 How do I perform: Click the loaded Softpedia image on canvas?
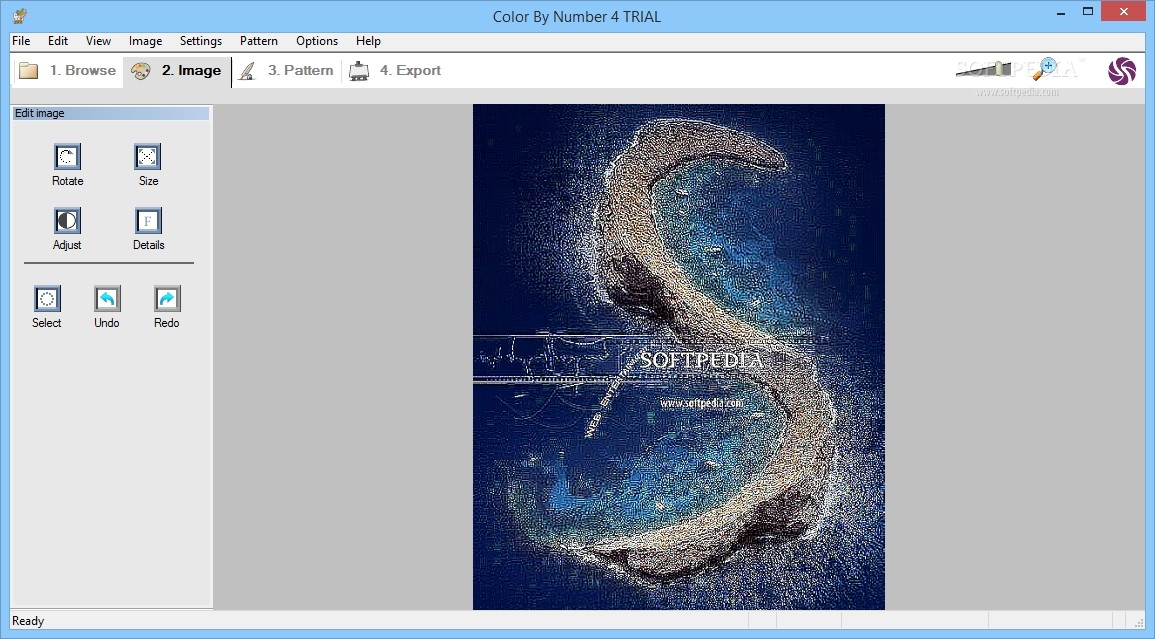point(678,357)
